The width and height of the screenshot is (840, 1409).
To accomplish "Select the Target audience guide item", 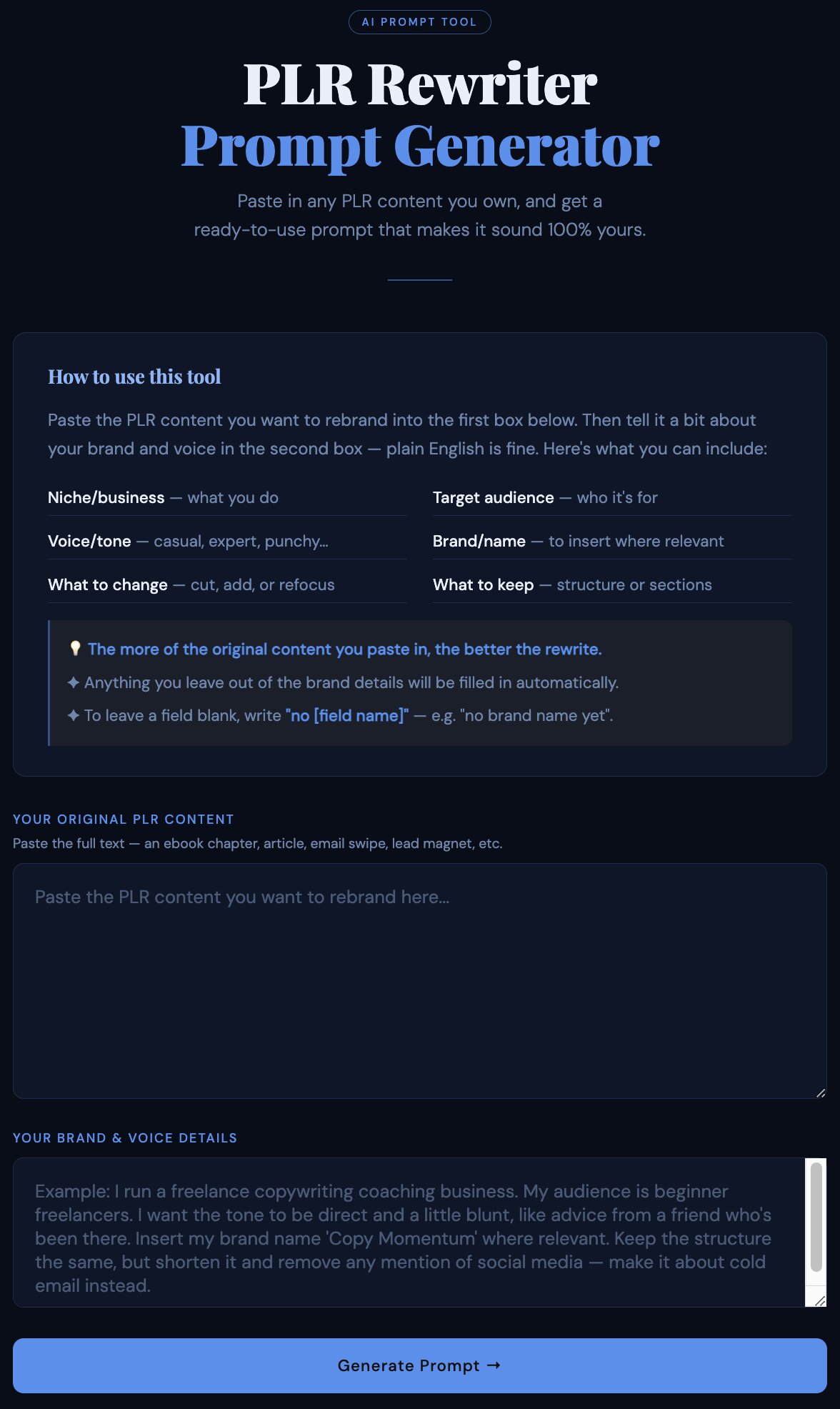I will 612,497.
